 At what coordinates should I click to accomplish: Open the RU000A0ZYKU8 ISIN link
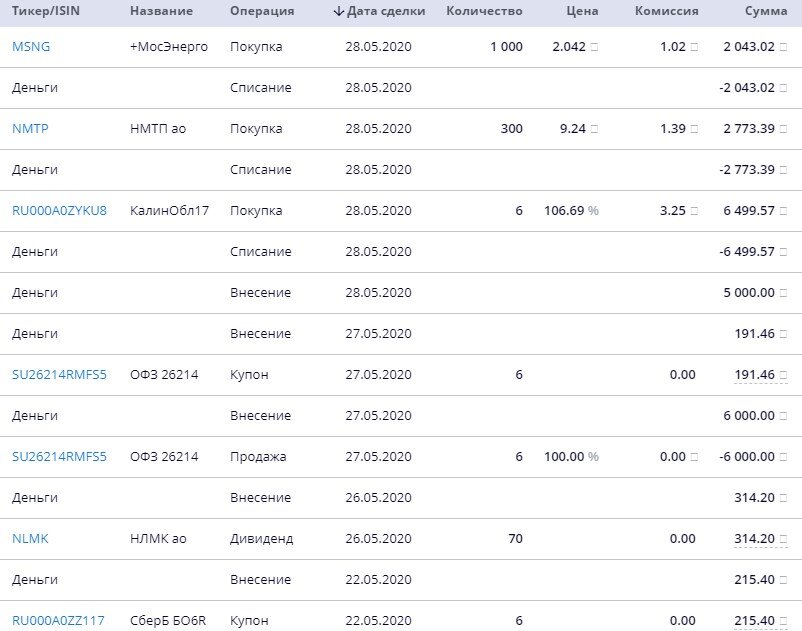coord(59,210)
